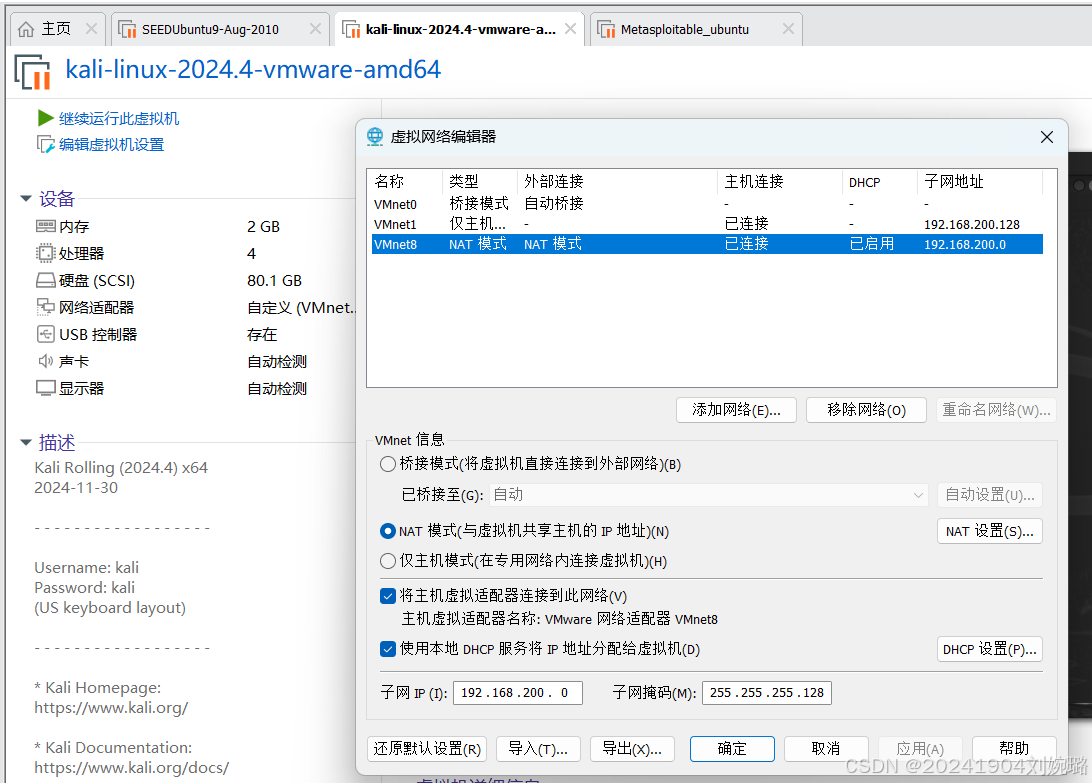Screen dimensions: 1092x783
Task: Click 重命名网络(W)... button
Action: pyautogui.click(x=996, y=410)
